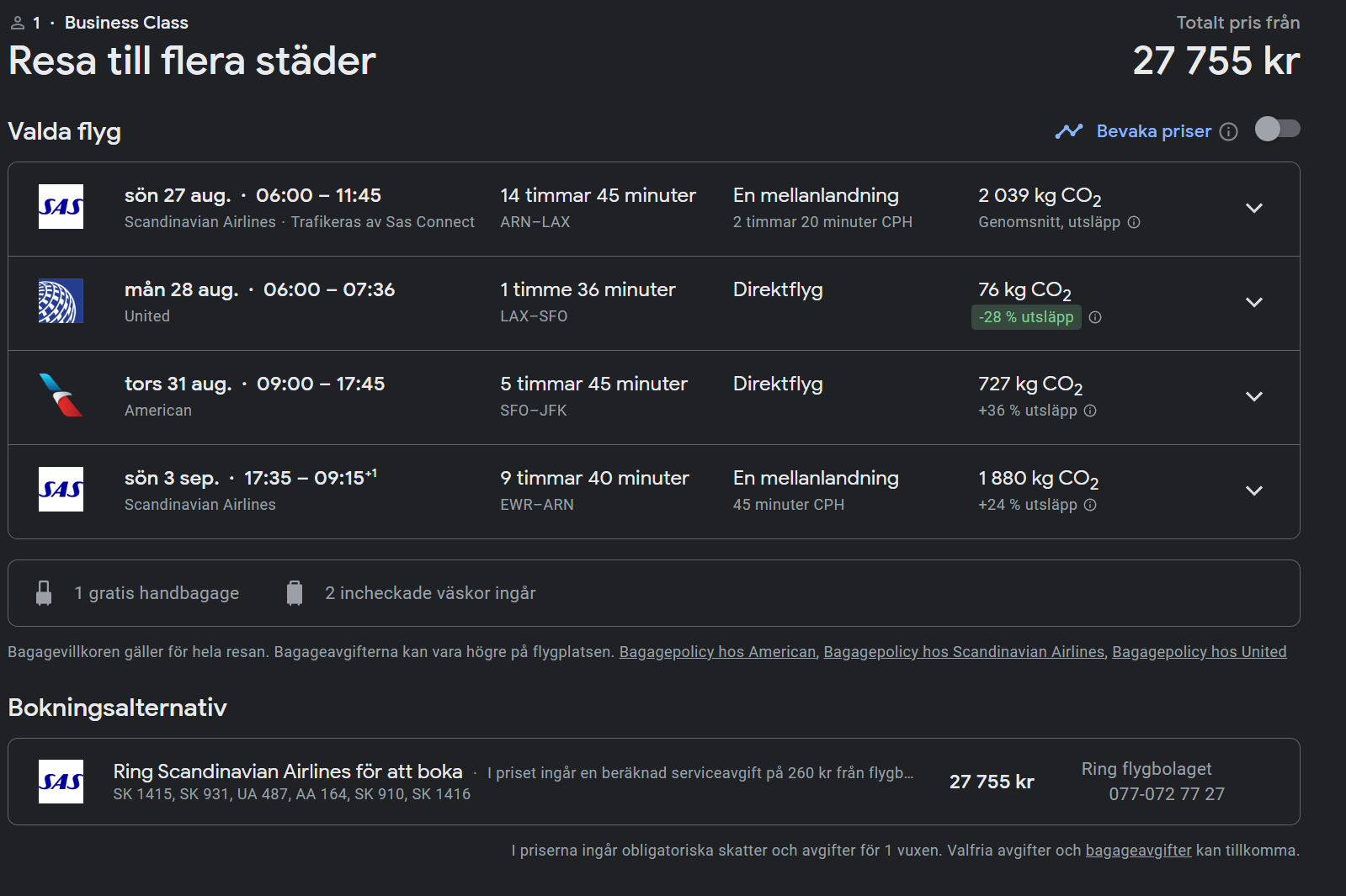Click info icon next to +24 % utsläpp
The height and width of the screenshot is (896, 1346).
click(x=1090, y=505)
